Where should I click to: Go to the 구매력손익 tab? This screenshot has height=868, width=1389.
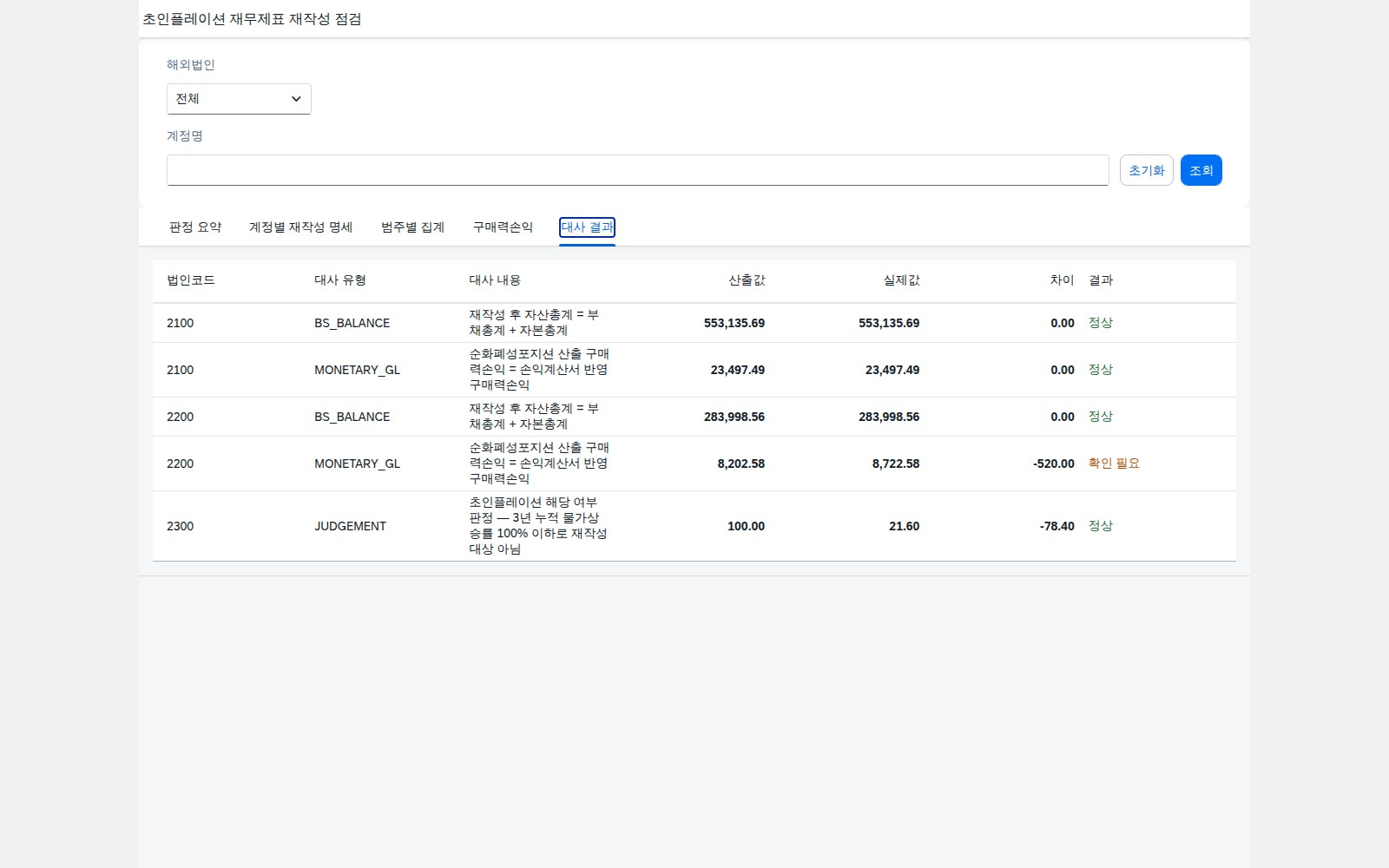point(503,227)
